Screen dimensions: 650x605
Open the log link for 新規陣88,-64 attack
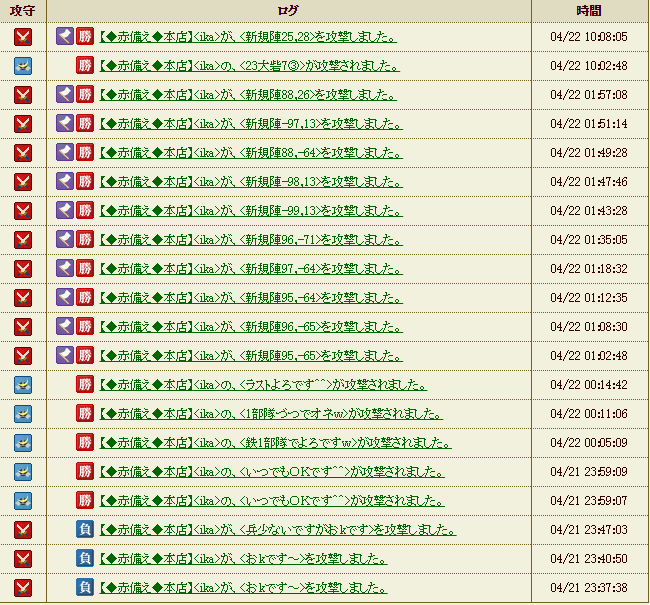tap(251, 153)
